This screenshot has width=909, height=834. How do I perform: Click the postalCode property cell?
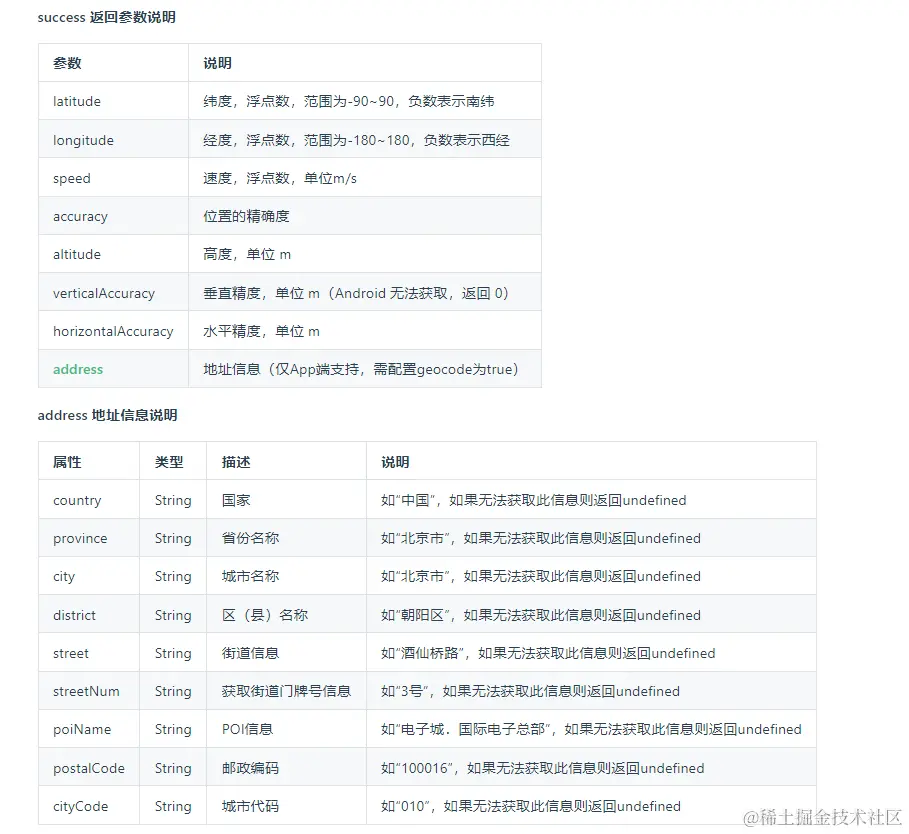click(89, 768)
